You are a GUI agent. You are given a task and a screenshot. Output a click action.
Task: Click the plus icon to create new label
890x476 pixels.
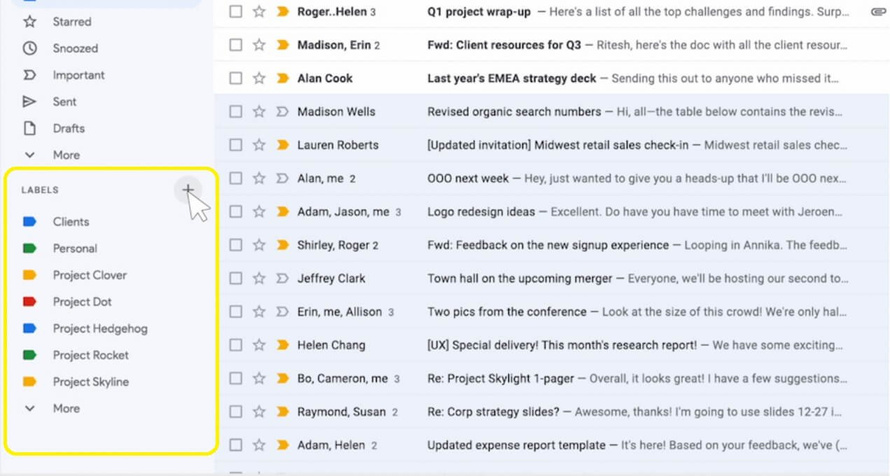coord(187,190)
